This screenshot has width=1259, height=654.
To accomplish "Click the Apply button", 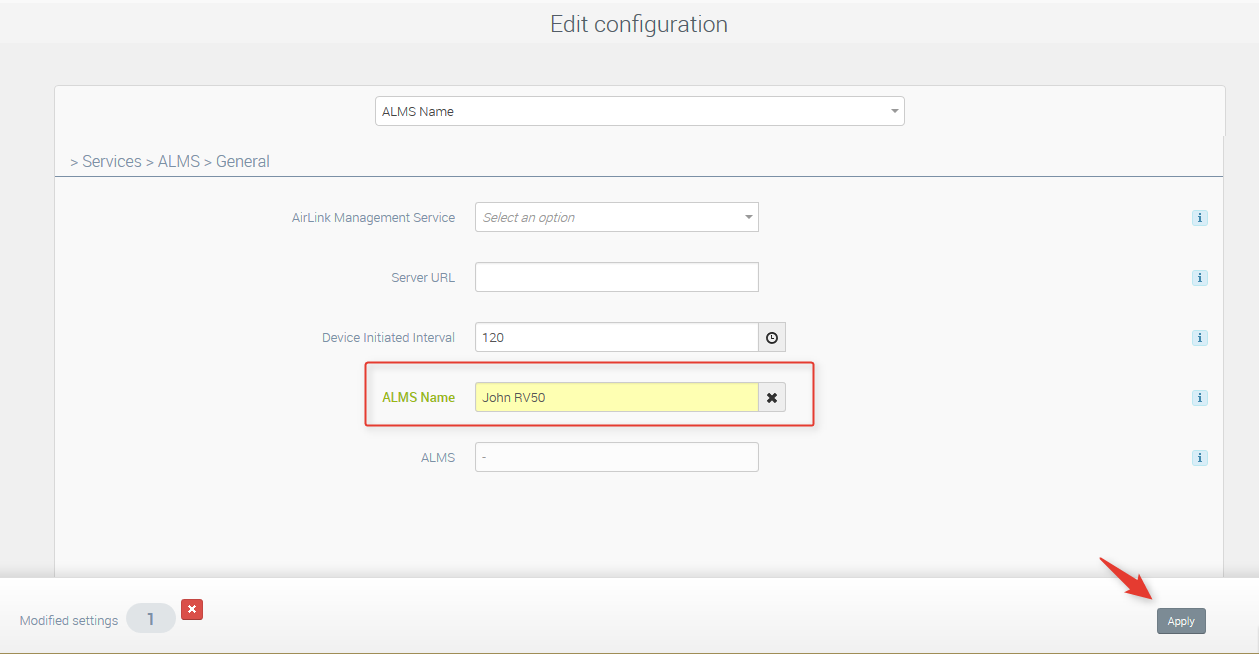I will coord(1181,621).
